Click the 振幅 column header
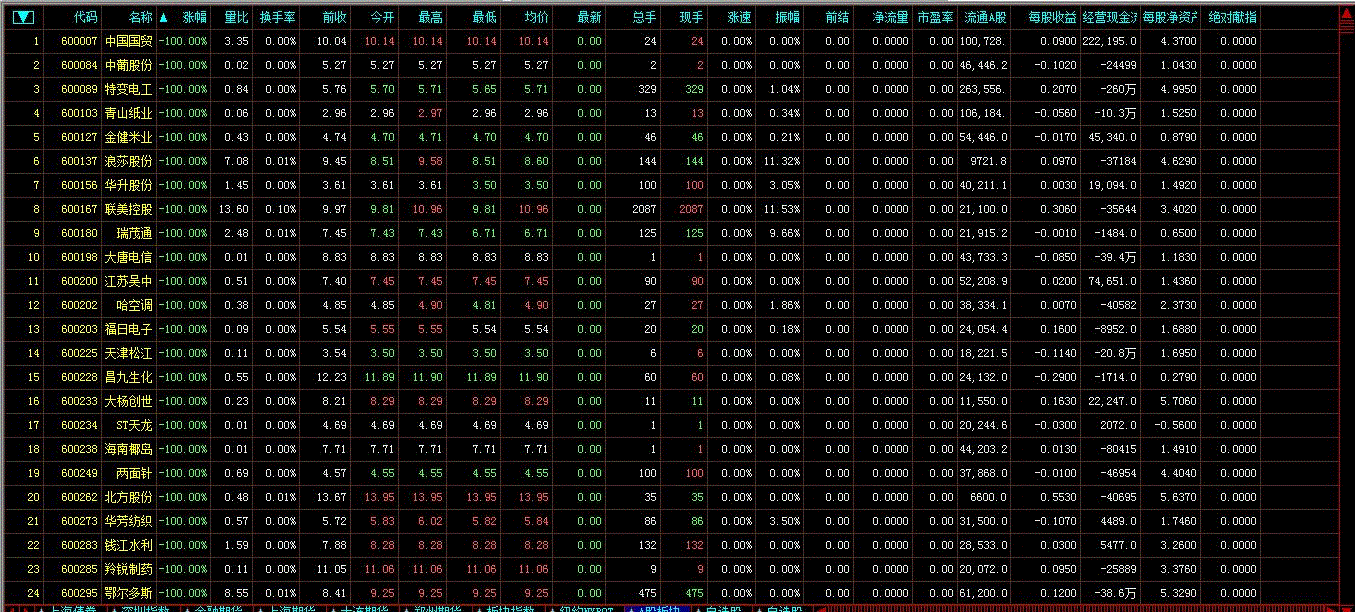Screen dimensions: 1355x612 [x=787, y=17]
